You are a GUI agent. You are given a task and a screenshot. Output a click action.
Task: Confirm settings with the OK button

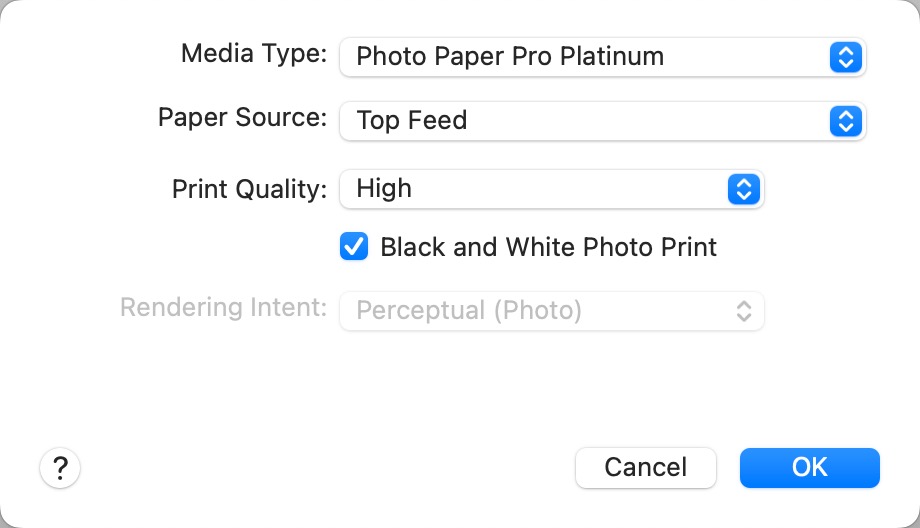pyautogui.click(x=809, y=467)
